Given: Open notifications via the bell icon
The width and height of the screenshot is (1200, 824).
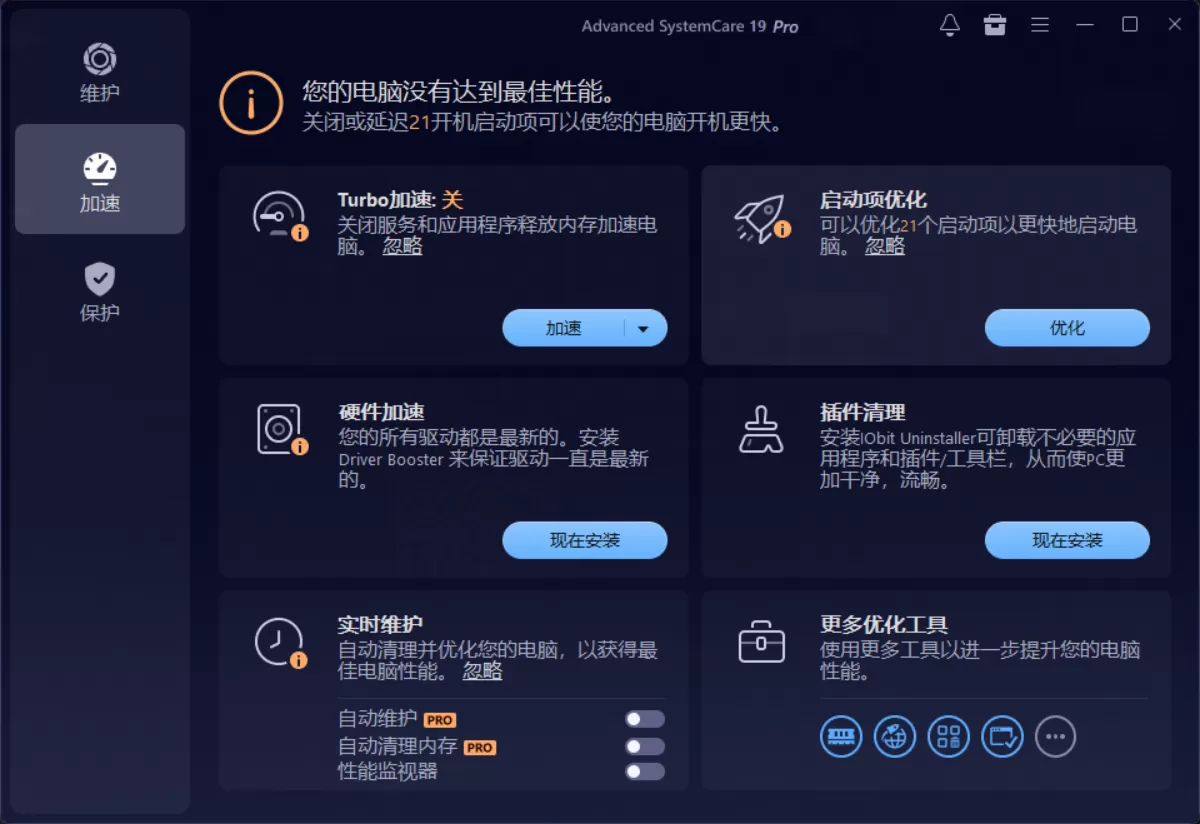Looking at the screenshot, I should (950, 25).
